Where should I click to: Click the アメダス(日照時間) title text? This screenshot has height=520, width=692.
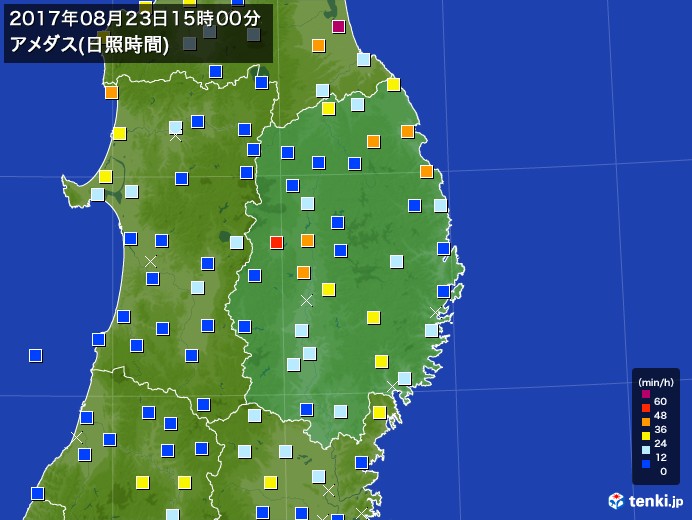tap(89, 45)
